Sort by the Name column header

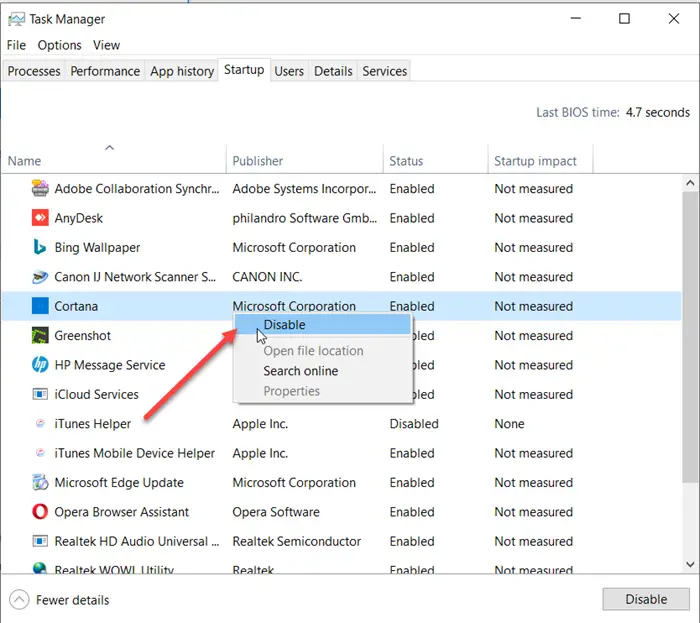[114, 158]
